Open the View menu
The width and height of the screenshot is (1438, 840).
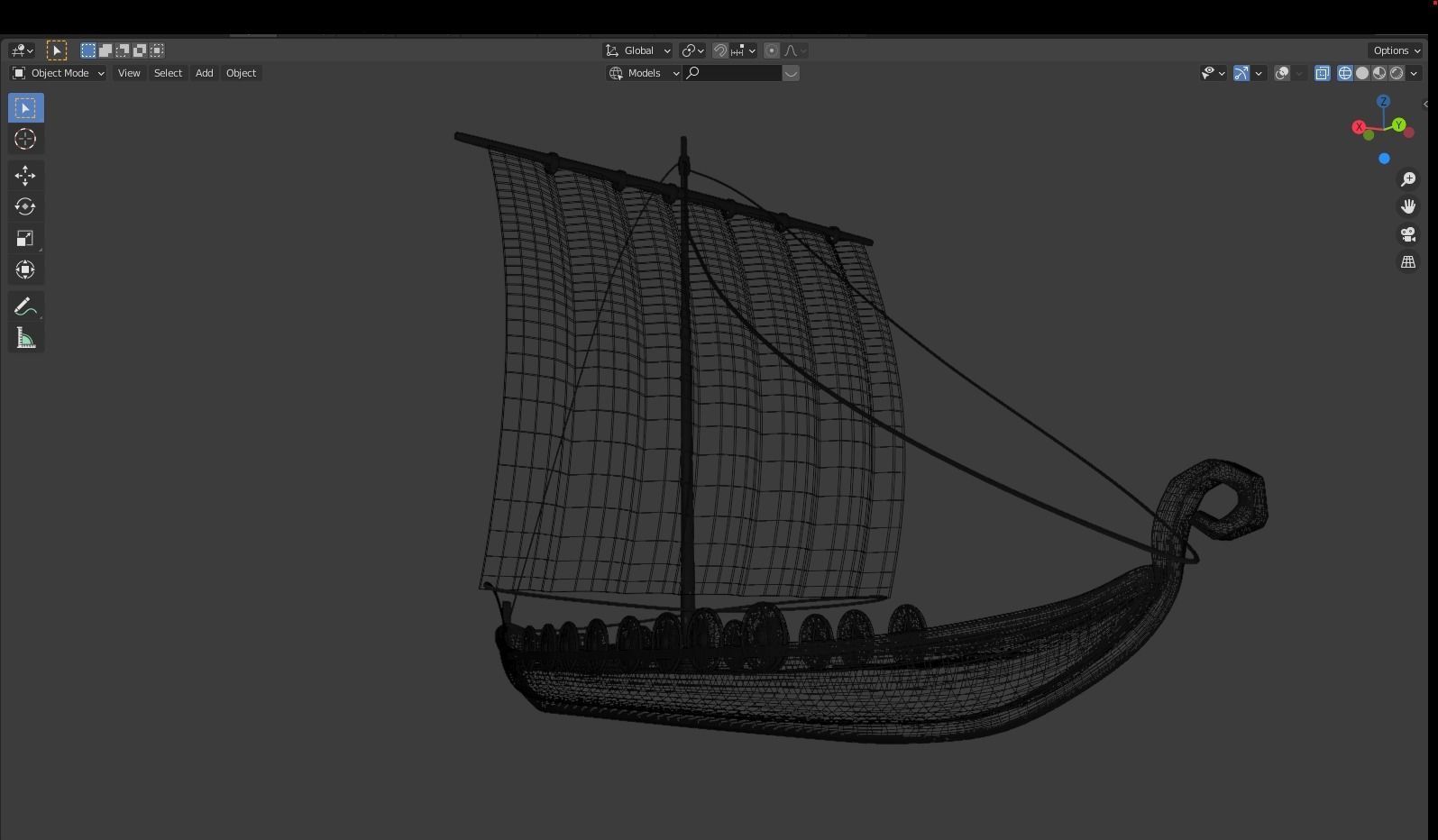(129, 73)
